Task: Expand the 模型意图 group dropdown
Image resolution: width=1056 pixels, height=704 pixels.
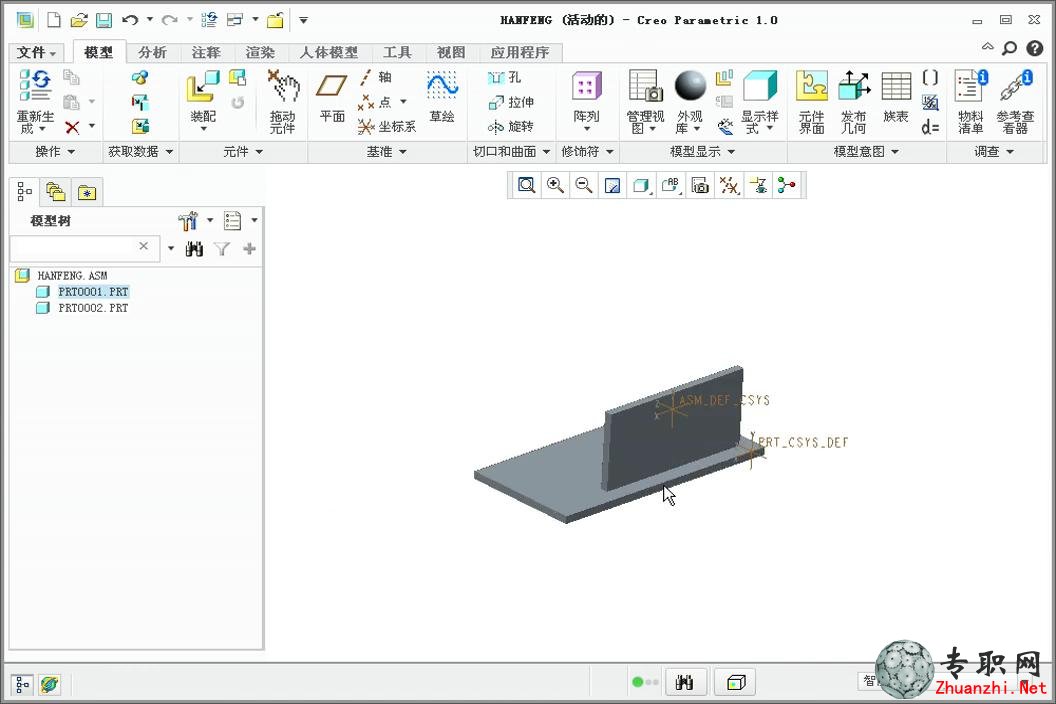Action: (x=866, y=152)
